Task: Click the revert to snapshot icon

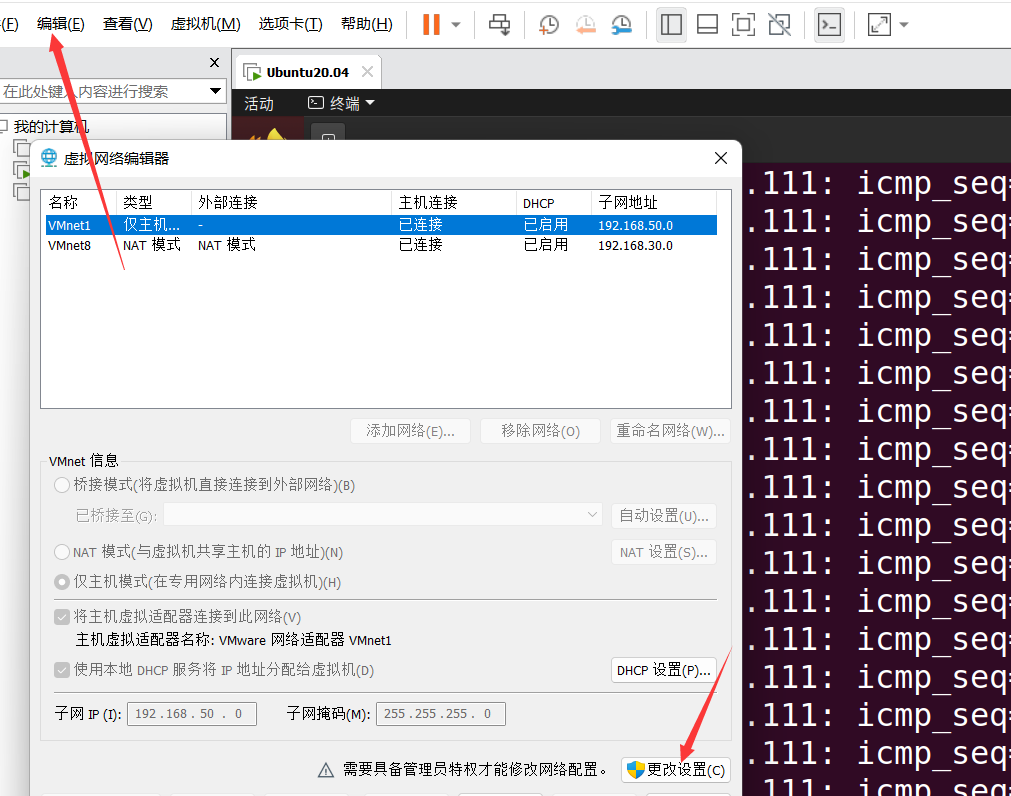Action: tap(585, 24)
